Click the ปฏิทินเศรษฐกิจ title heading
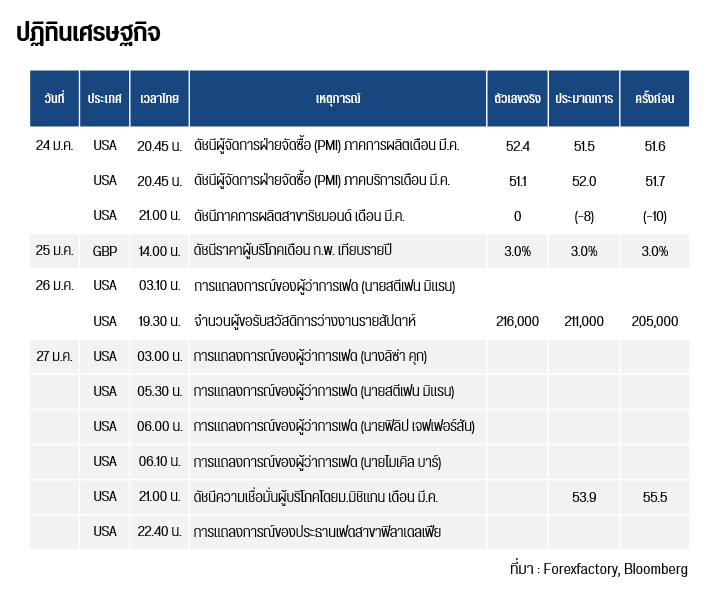715x602 pixels. pyautogui.click(x=88, y=33)
